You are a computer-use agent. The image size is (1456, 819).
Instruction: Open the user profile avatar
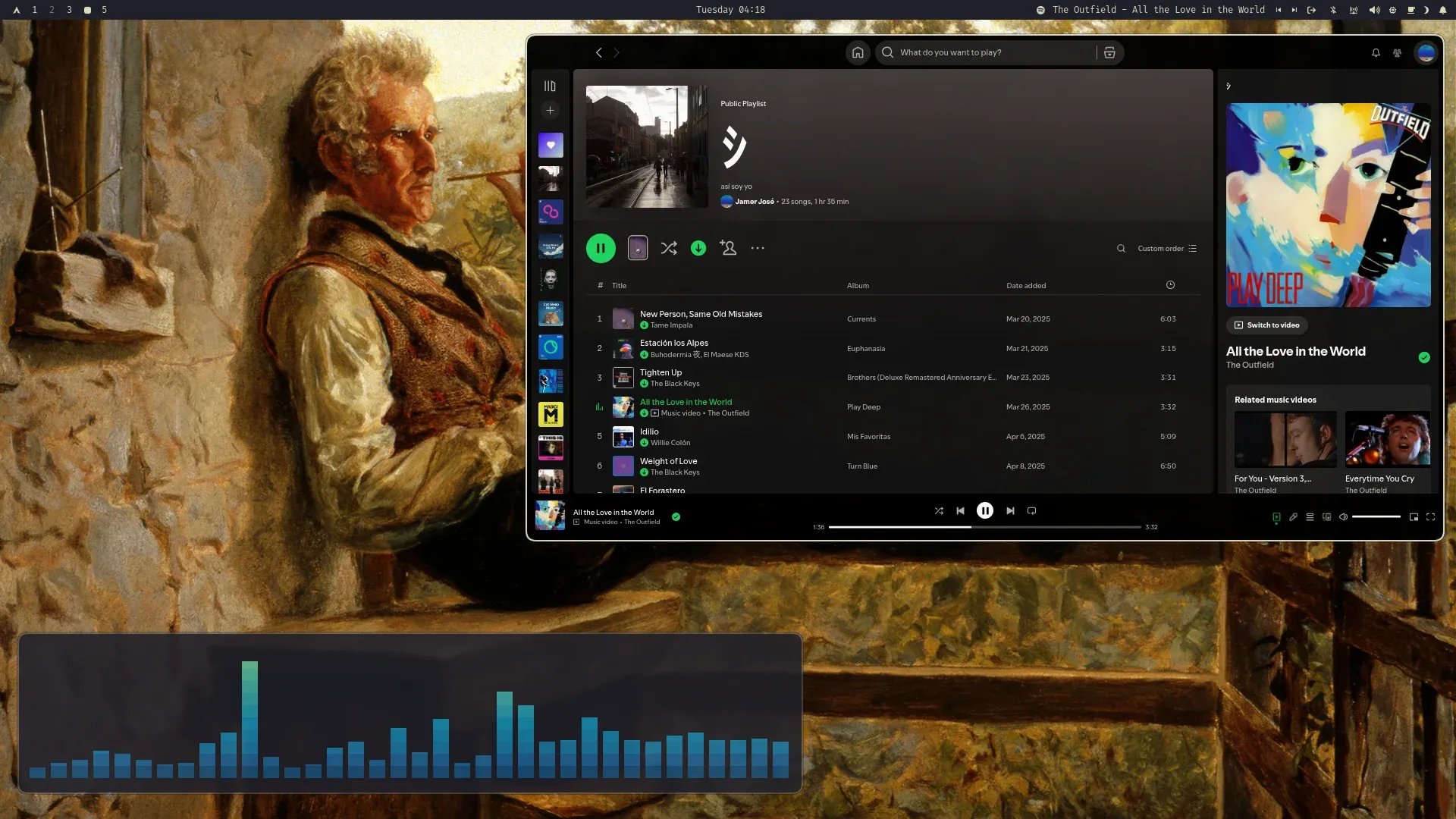tap(1426, 52)
